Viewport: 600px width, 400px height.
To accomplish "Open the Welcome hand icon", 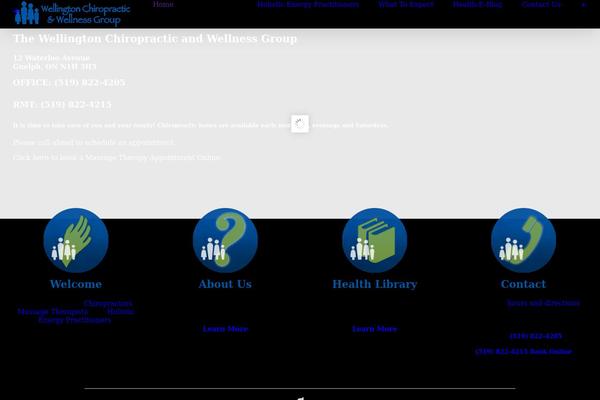I will coord(76,240).
